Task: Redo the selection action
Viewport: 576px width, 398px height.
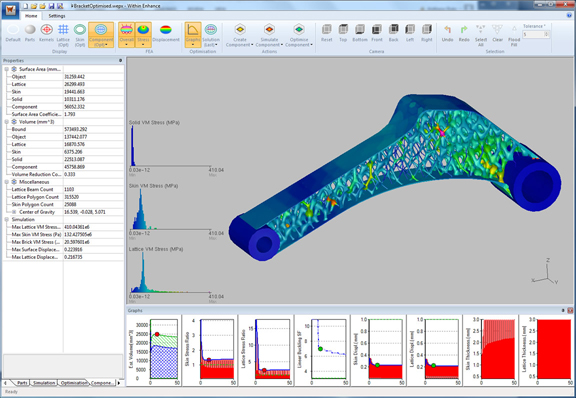Action: [x=464, y=33]
